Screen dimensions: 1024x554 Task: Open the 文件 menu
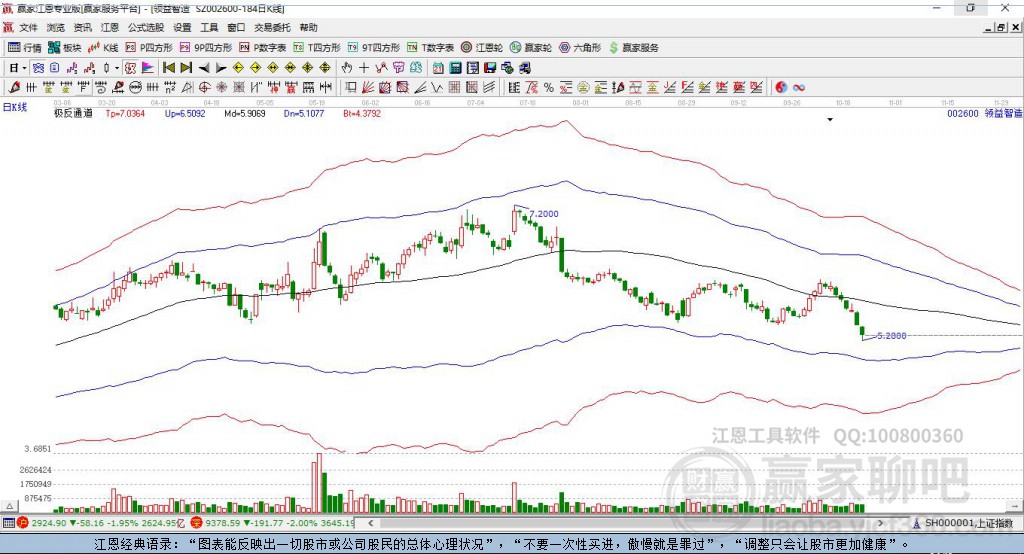pyautogui.click(x=28, y=27)
